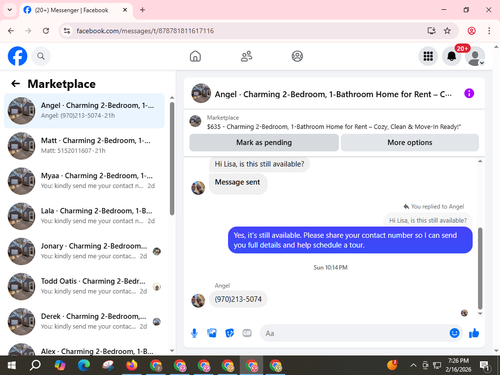The height and width of the screenshot is (375, 500).
Task: Open the conversation information purple icon
Action: 469,93
